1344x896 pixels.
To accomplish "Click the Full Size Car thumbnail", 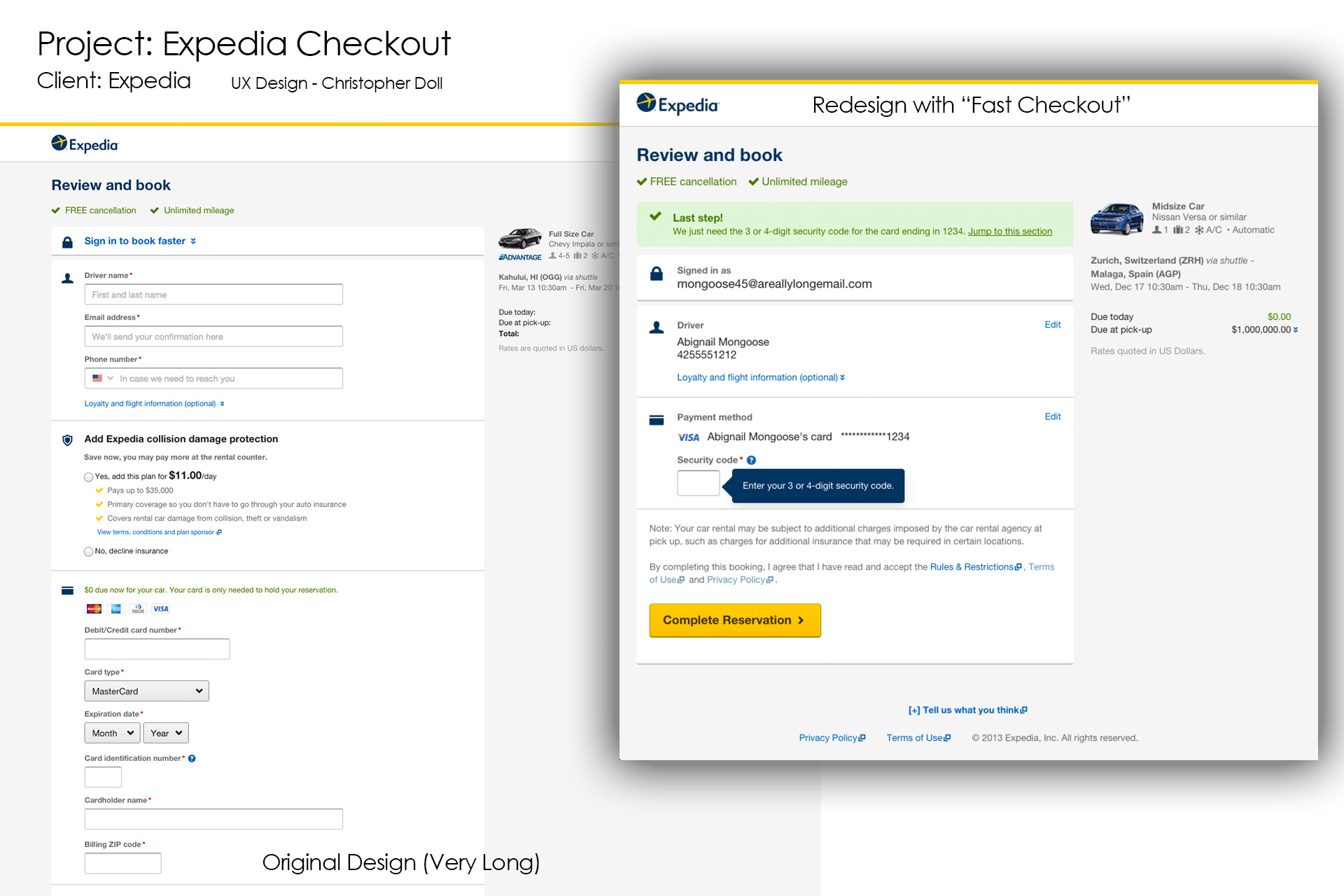I will [519, 239].
